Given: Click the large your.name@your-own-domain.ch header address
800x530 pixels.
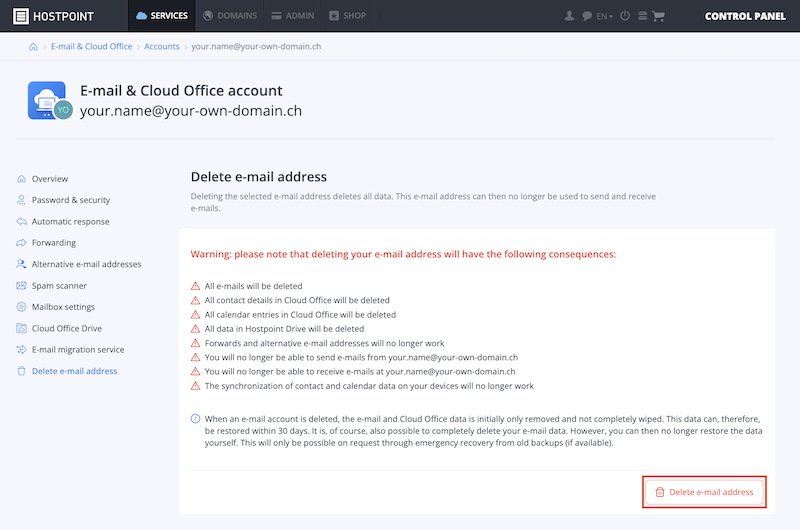Looking at the screenshot, I should click(x=191, y=111).
